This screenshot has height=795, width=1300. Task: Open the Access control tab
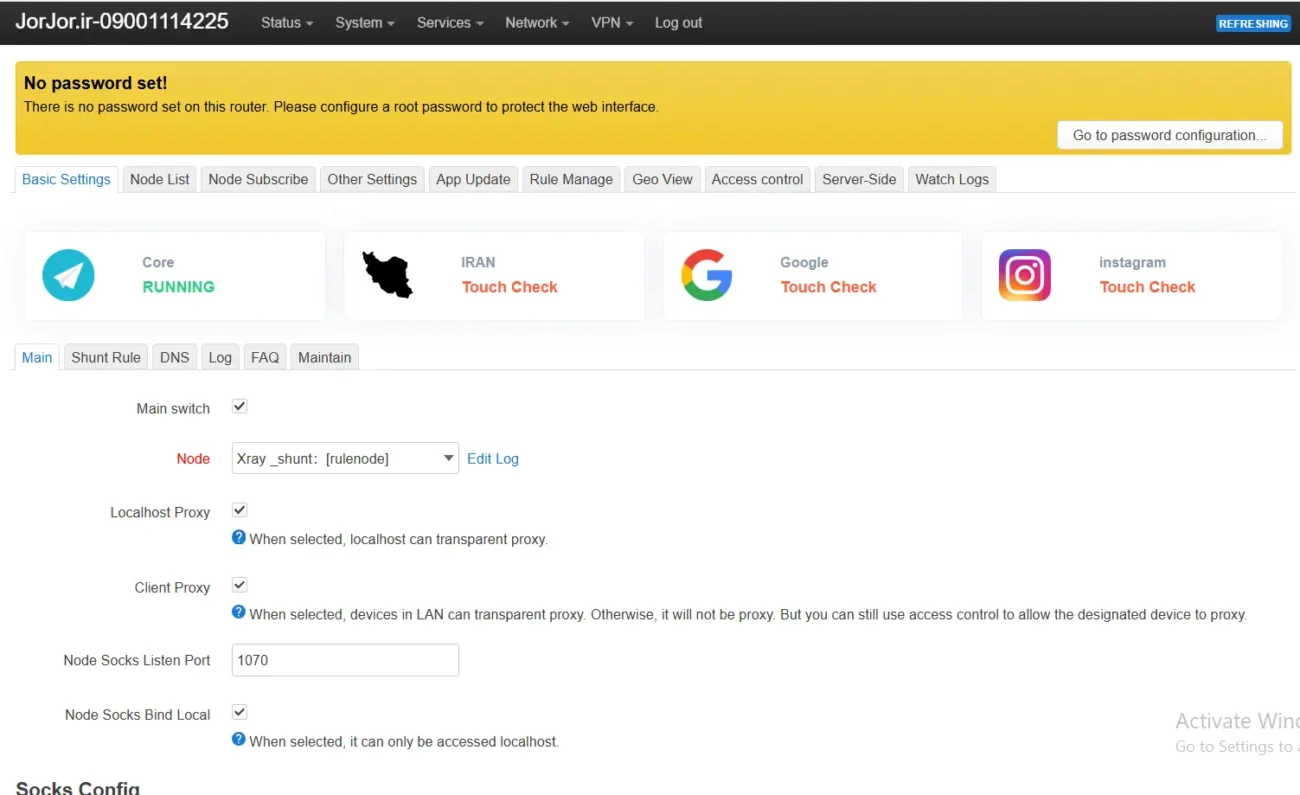[x=757, y=180]
